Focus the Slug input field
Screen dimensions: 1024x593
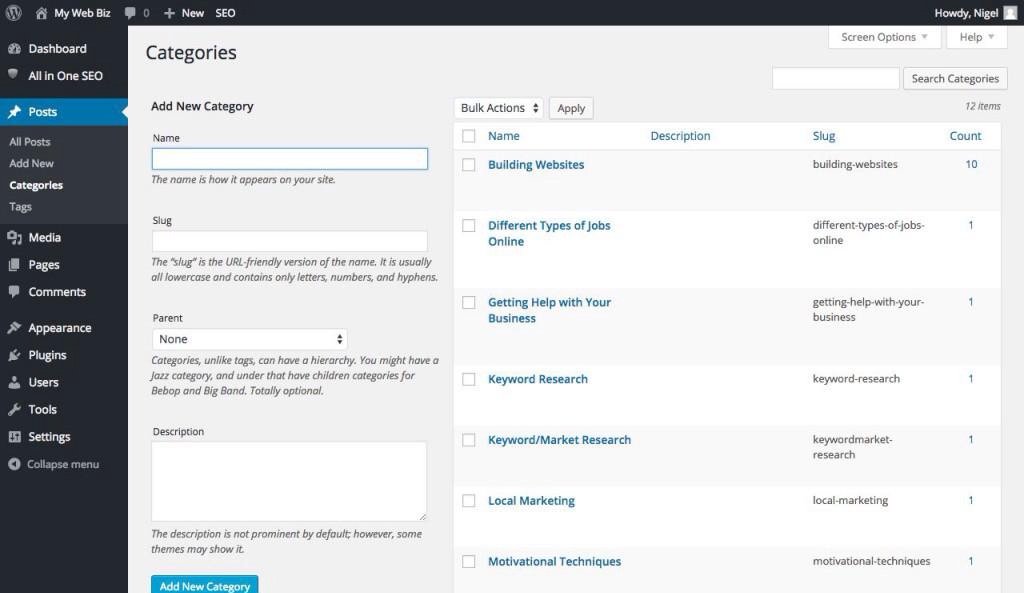290,241
